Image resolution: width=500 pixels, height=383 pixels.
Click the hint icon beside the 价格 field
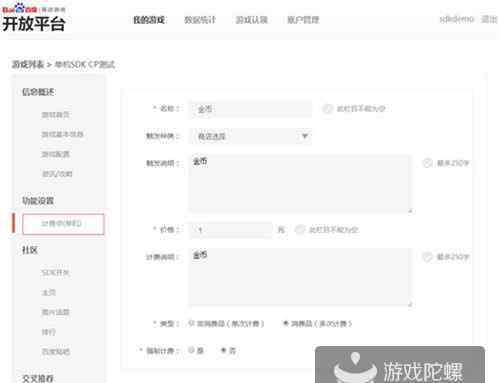point(300,230)
